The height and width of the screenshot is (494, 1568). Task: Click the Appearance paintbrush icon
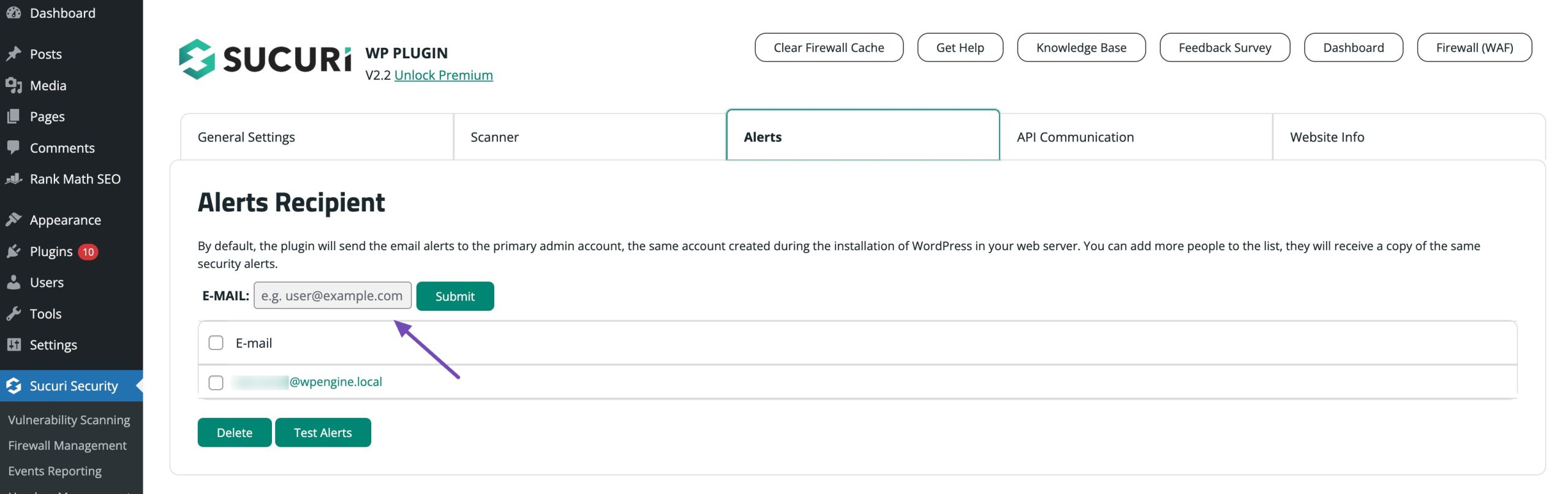(13, 219)
